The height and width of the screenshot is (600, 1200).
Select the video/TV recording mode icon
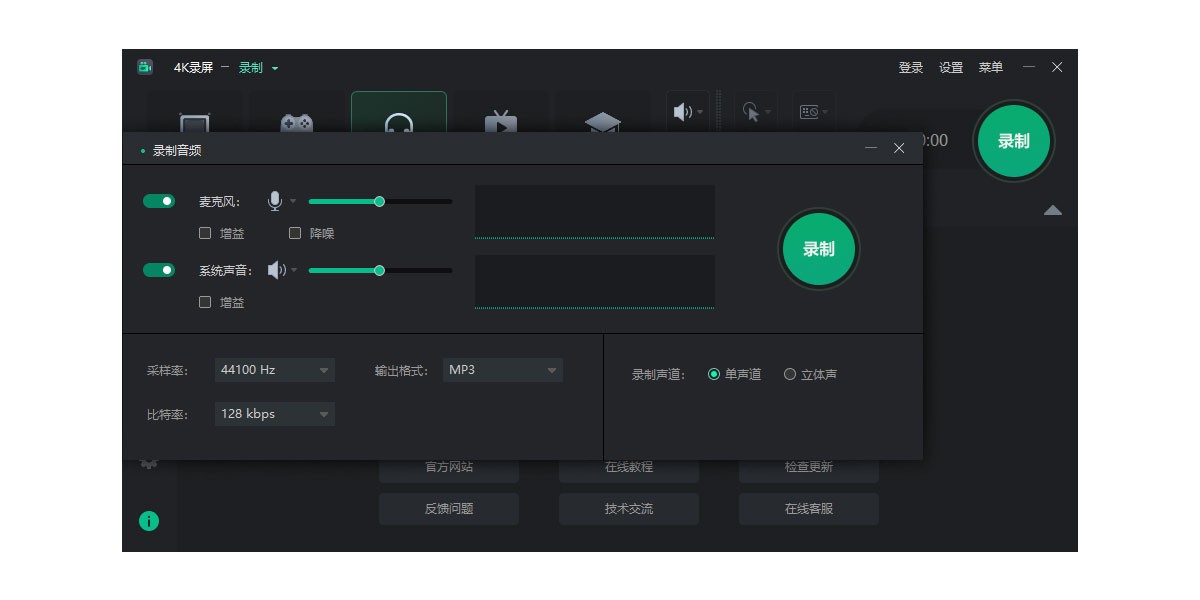(501, 120)
